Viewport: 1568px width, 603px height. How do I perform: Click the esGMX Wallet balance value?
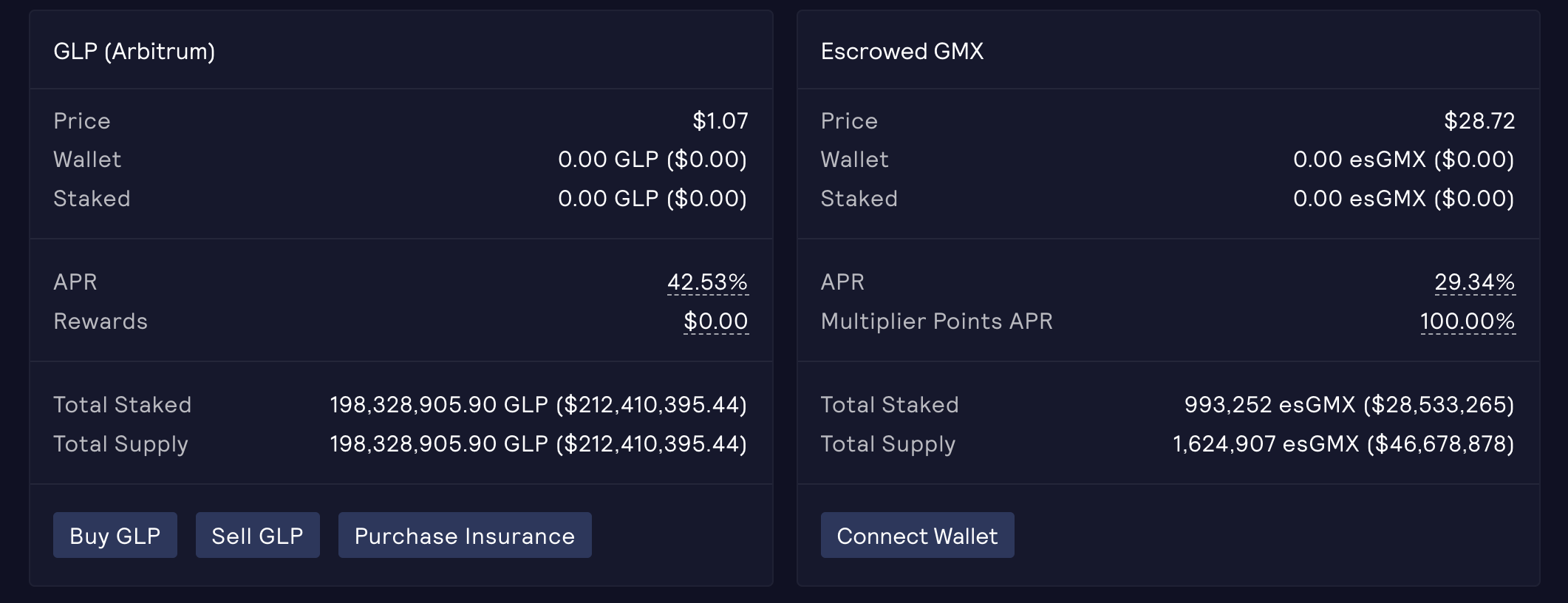(1403, 159)
